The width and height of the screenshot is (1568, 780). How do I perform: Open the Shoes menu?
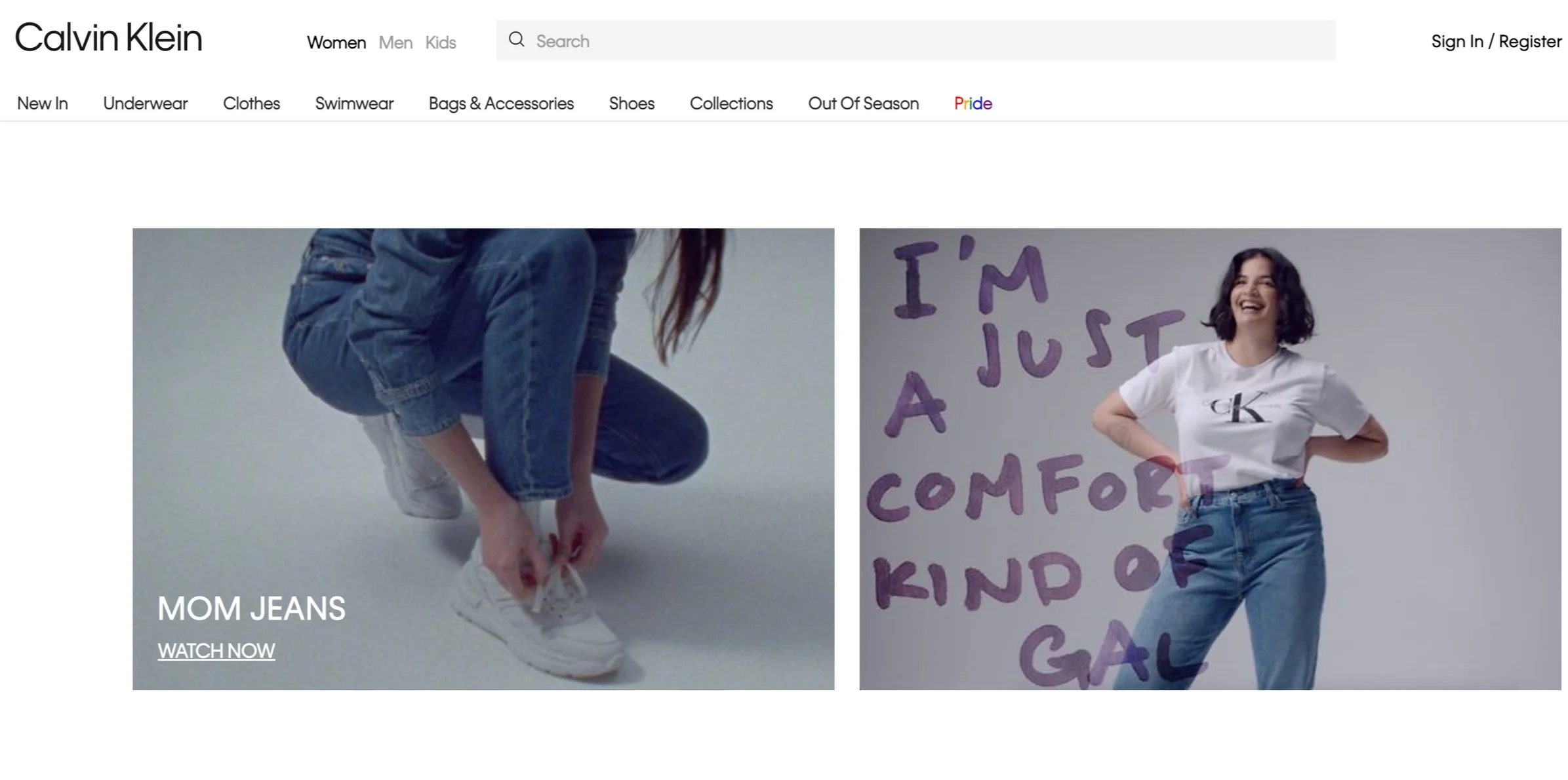[x=632, y=104]
